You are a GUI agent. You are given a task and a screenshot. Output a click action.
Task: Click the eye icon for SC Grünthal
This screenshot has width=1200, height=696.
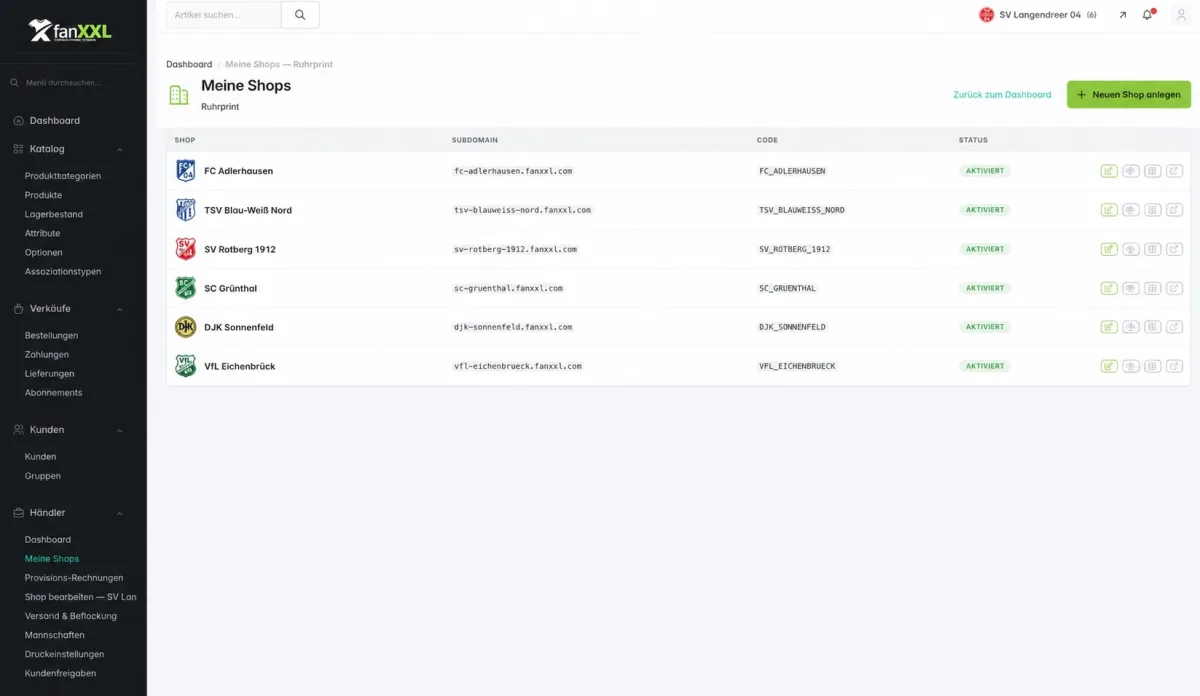[x=1131, y=288]
